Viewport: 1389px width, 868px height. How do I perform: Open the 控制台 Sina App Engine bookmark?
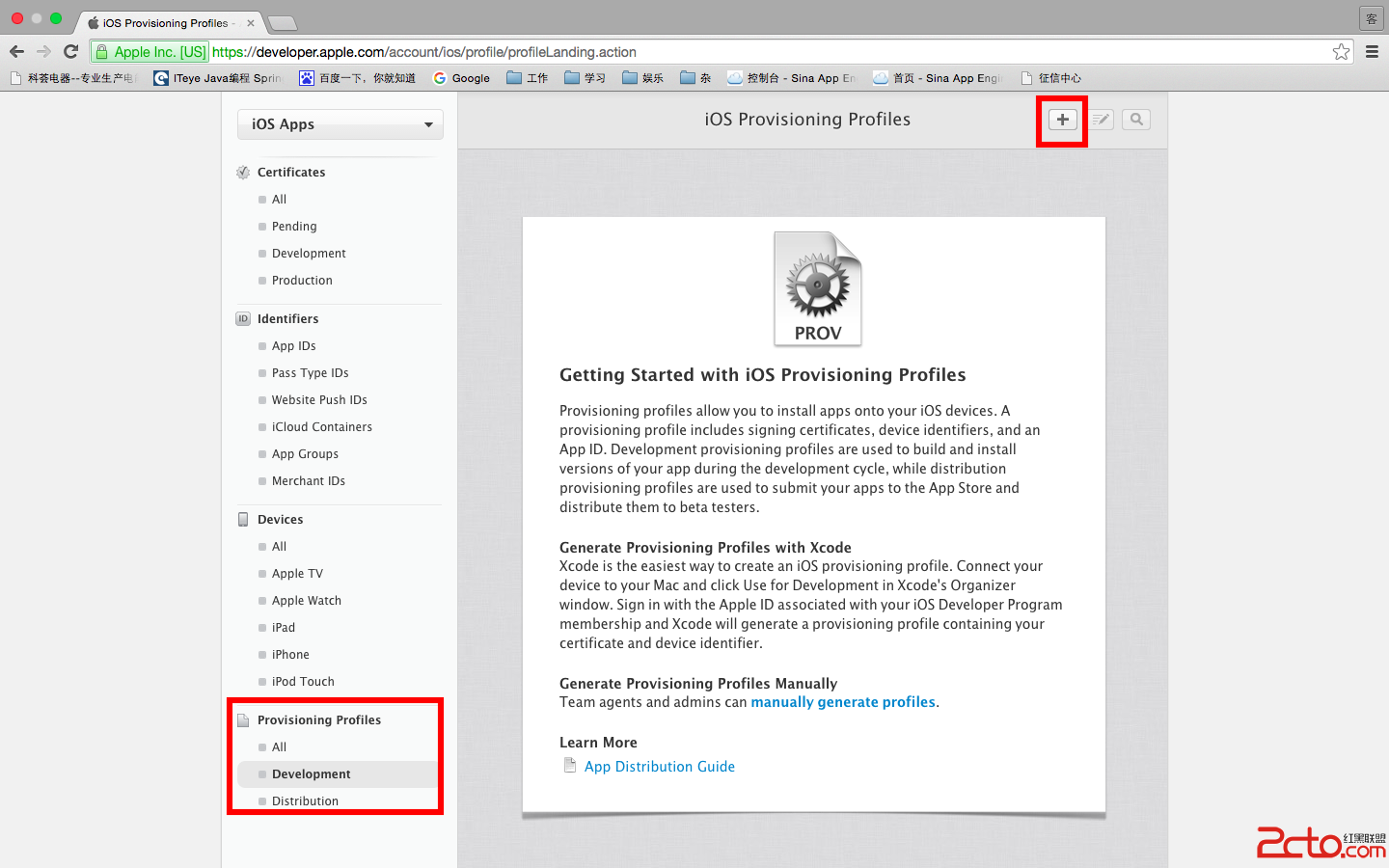792,78
